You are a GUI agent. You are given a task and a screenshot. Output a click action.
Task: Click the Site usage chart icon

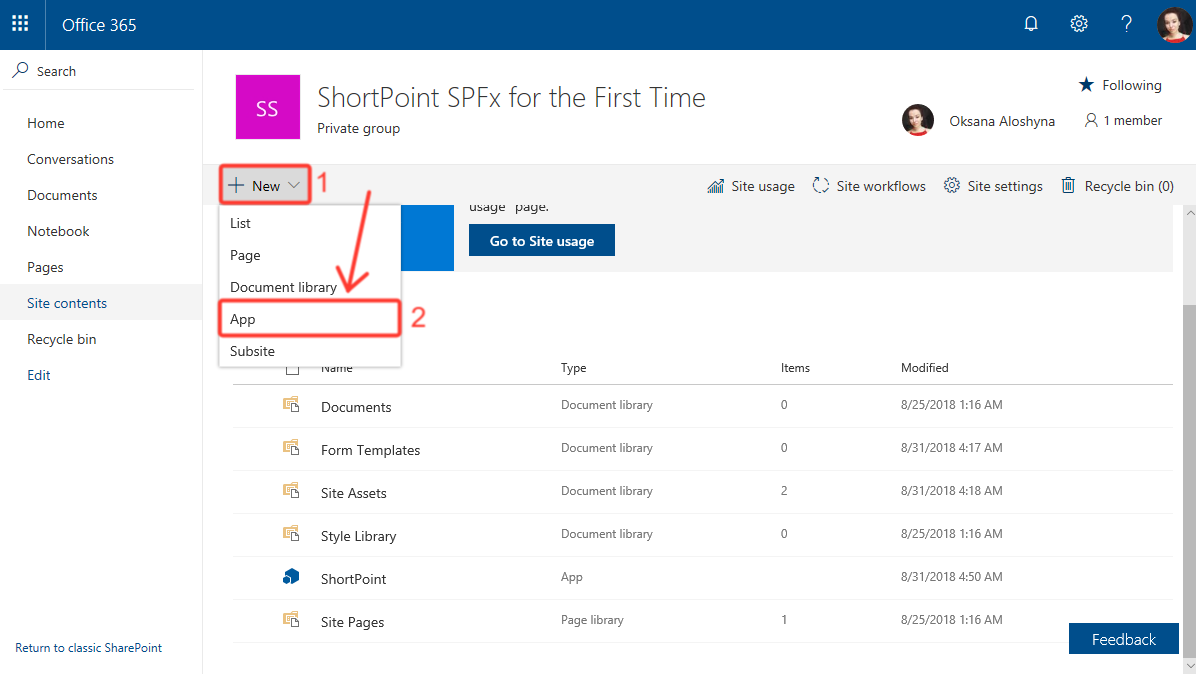(x=715, y=185)
